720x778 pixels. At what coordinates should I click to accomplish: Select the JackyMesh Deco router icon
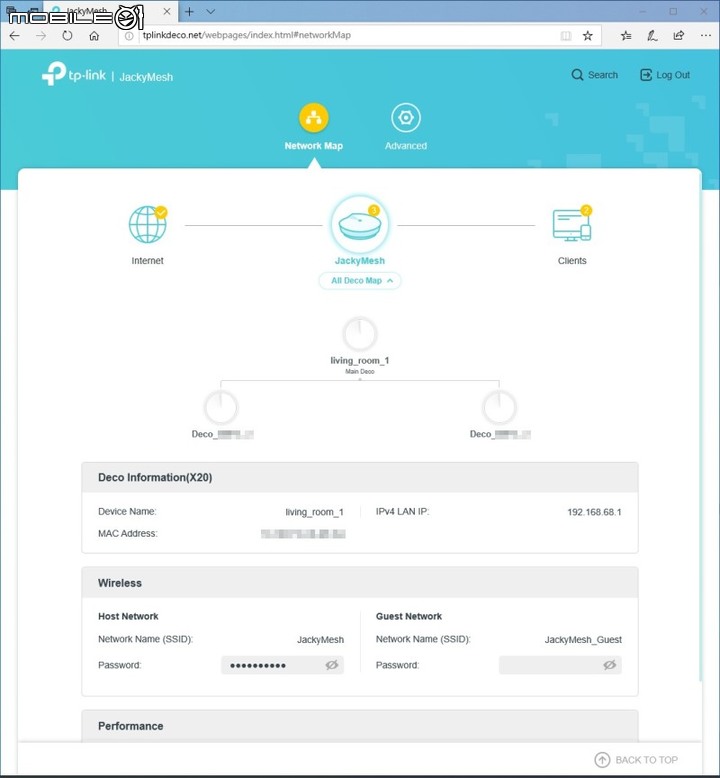tap(360, 225)
